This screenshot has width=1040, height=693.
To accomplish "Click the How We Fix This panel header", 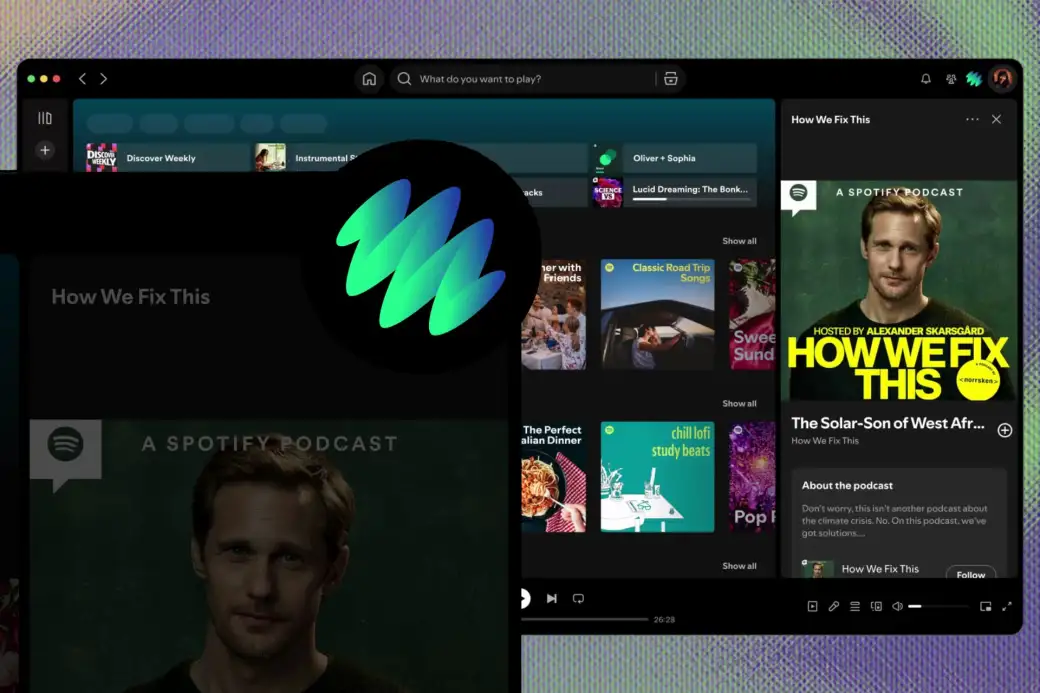I will coord(830,119).
